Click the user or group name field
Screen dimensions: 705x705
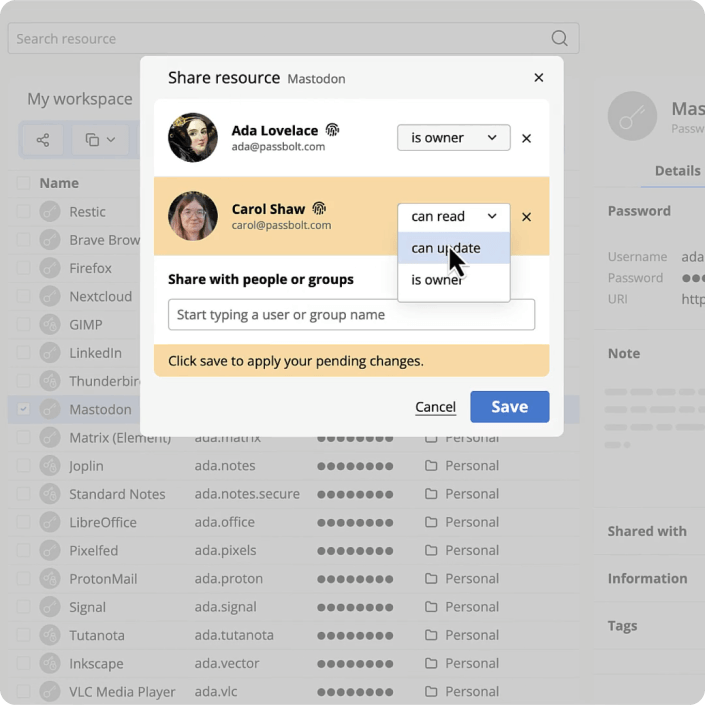(x=351, y=314)
